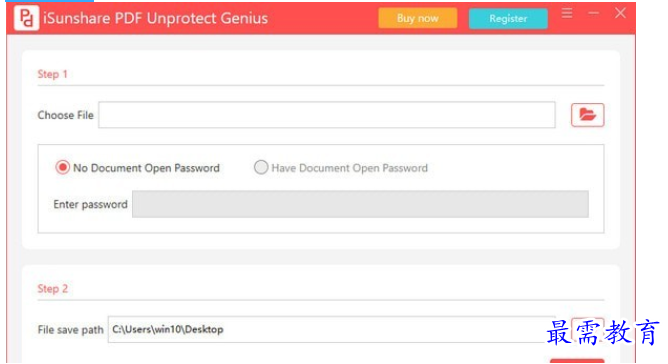Click the Enter password label
Image resolution: width=668 pixels, height=364 pixels.
click(90, 204)
